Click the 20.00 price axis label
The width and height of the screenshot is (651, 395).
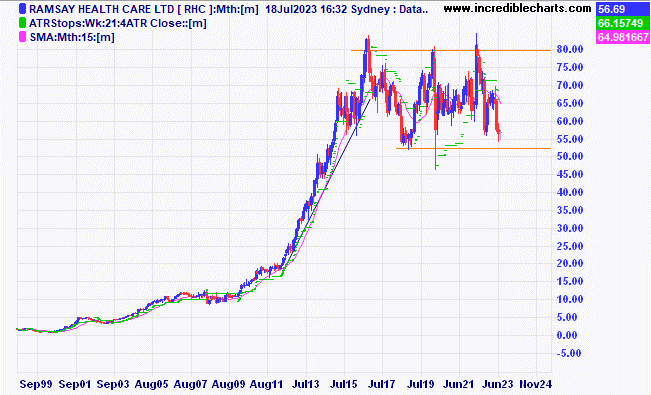570,263
